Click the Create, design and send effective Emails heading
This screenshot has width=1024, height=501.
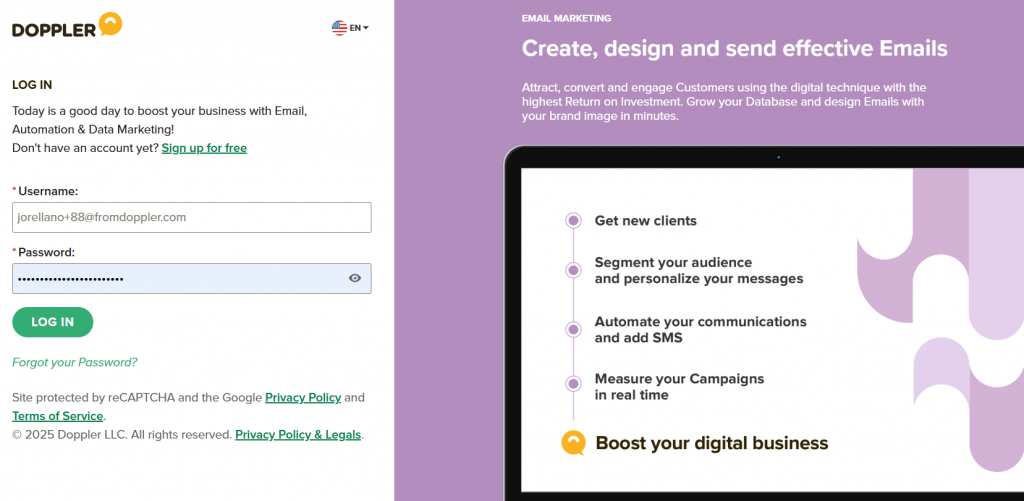tap(735, 48)
